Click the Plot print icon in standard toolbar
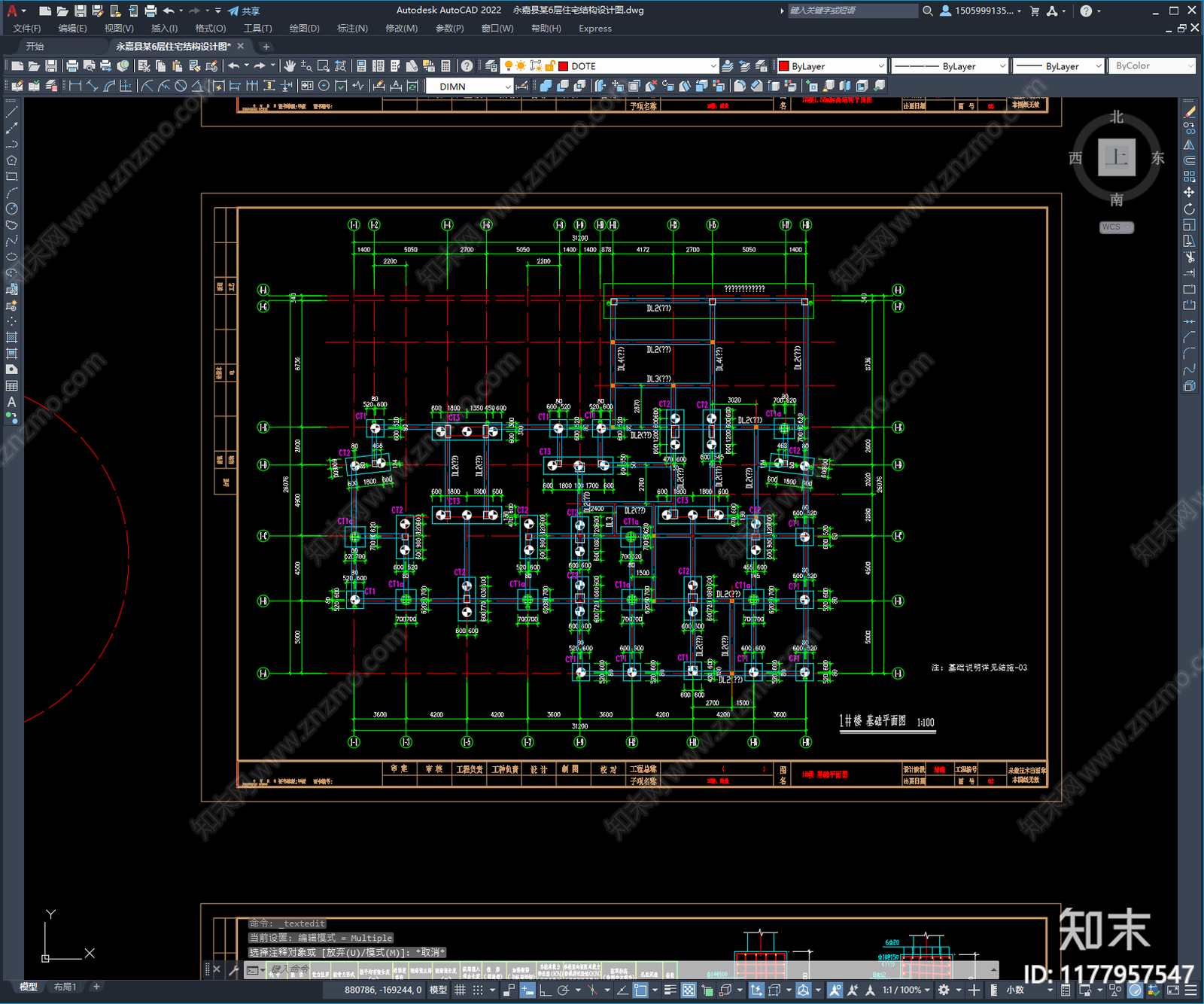1204x1004 pixels. (72, 66)
